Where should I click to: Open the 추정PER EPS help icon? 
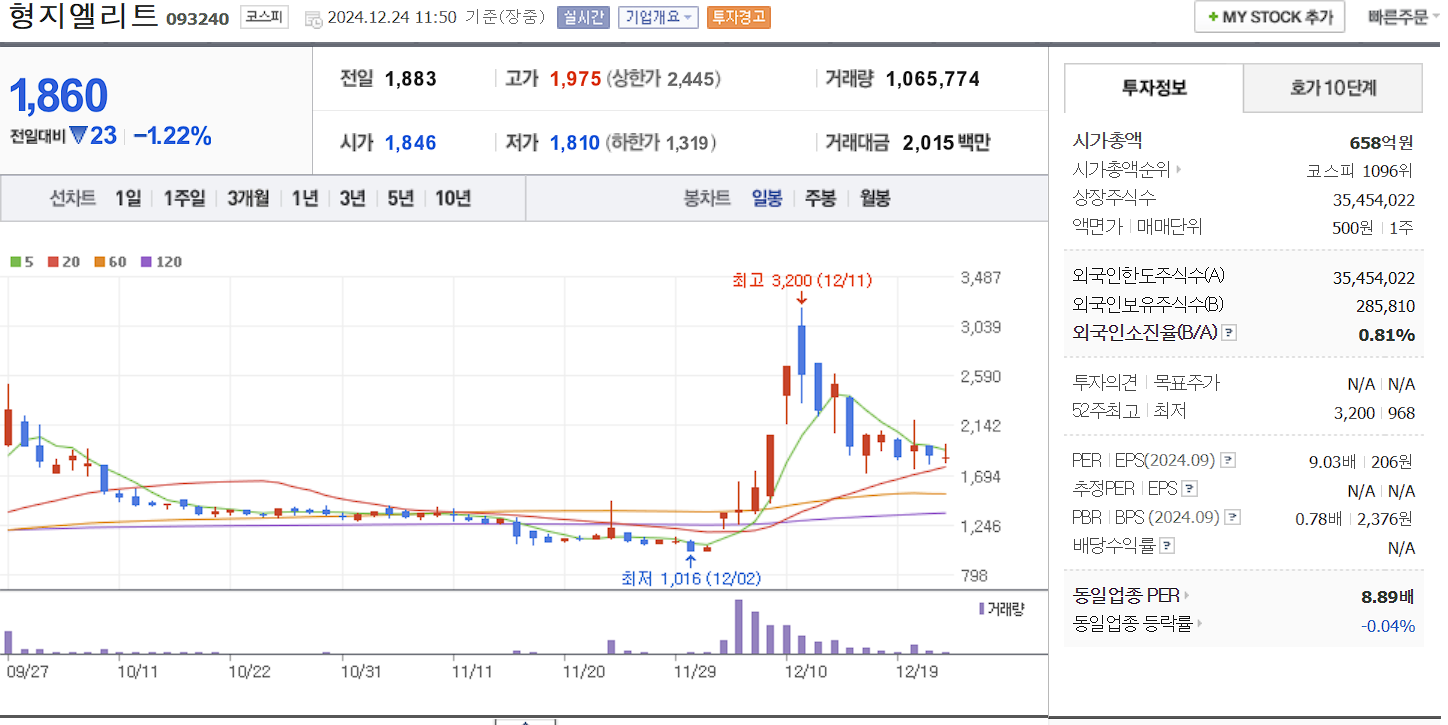tap(1188, 488)
